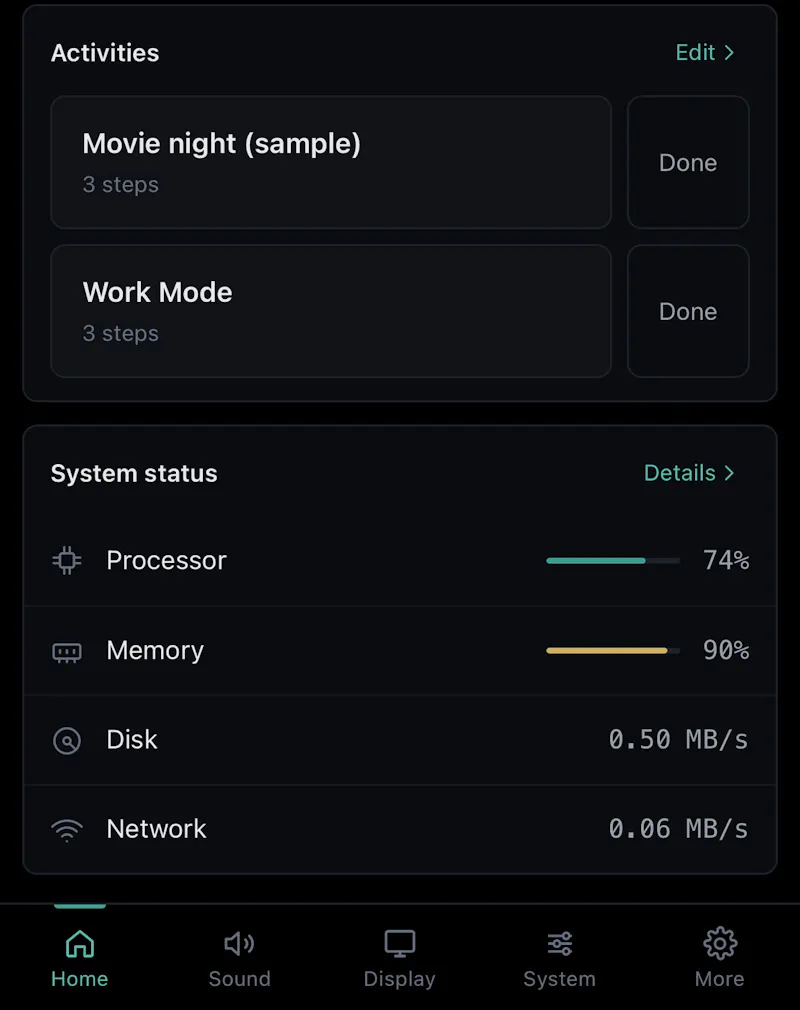Select the Network 0.06 MB/s row
Viewport: 800px width, 1010px height.
399,829
